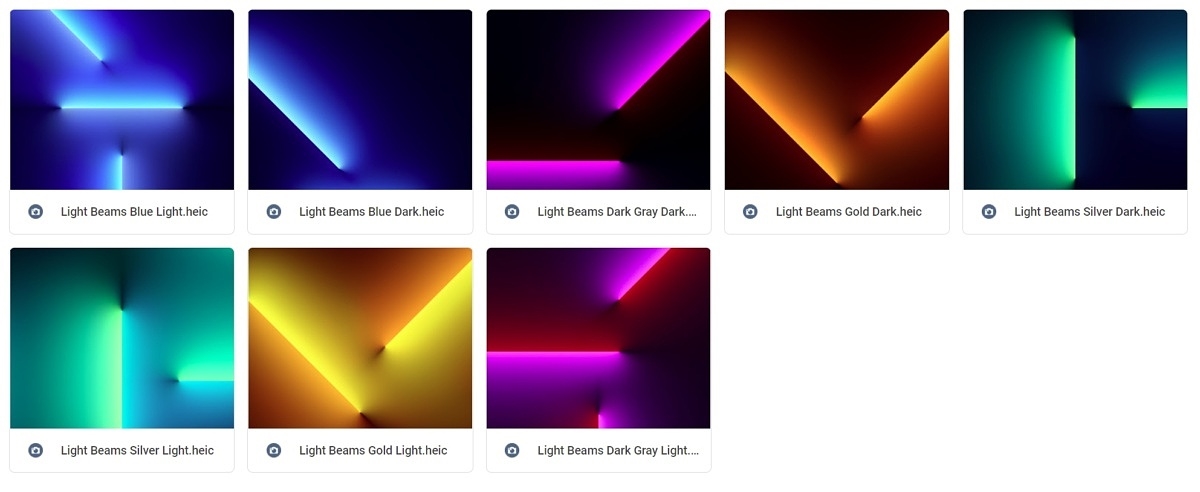Select the Light Beams Gold Light yellow thumbnail
This screenshot has height=492, width=1200.
pyautogui.click(x=360, y=338)
